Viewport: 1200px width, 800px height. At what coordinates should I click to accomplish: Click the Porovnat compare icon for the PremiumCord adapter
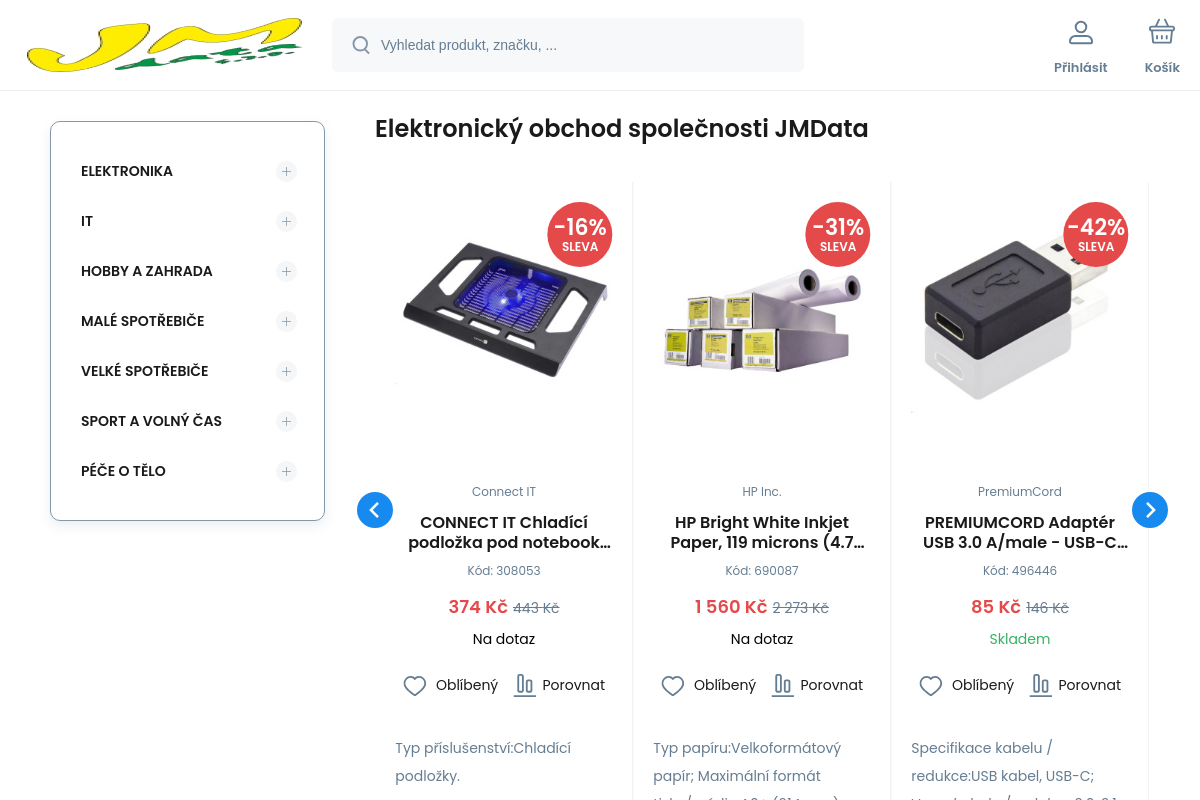pyautogui.click(x=1040, y=685)
